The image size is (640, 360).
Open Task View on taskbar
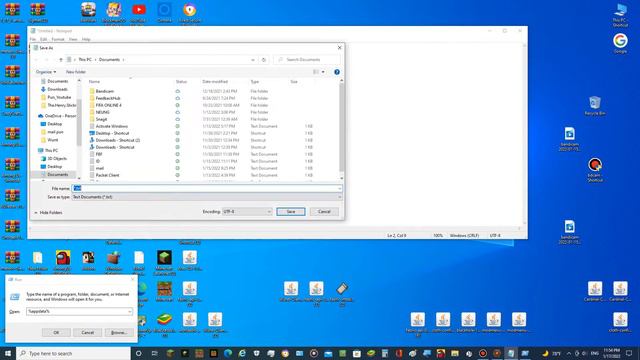(x=154, y=353)
